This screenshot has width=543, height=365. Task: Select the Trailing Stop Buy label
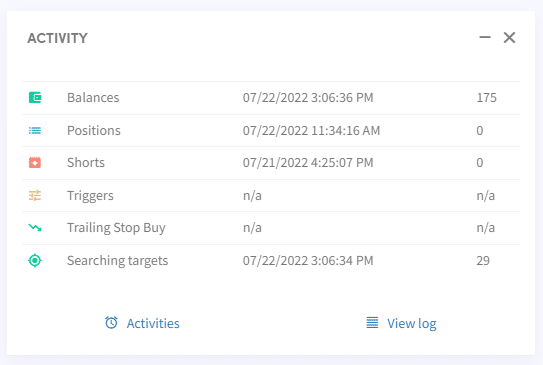click(x=116, y=228)
